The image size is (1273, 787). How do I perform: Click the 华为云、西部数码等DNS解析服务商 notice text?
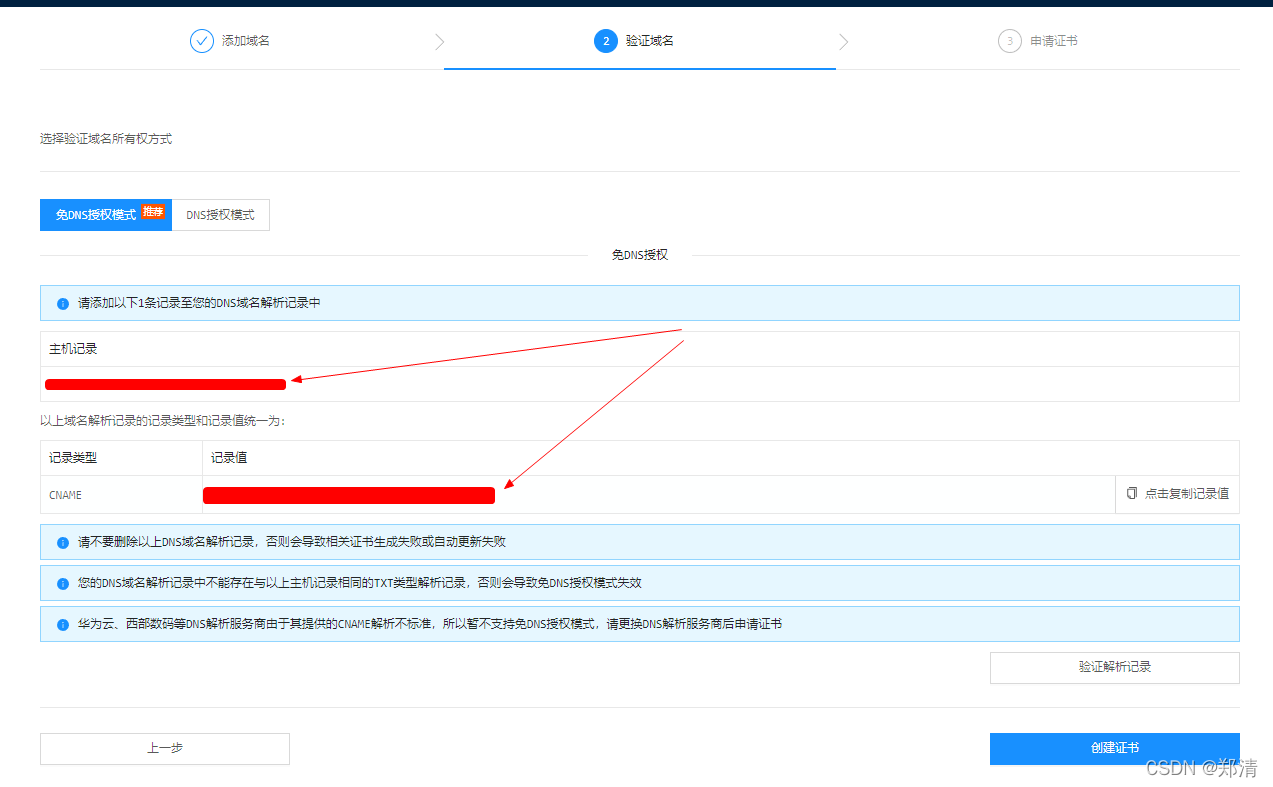coord(430,624)
